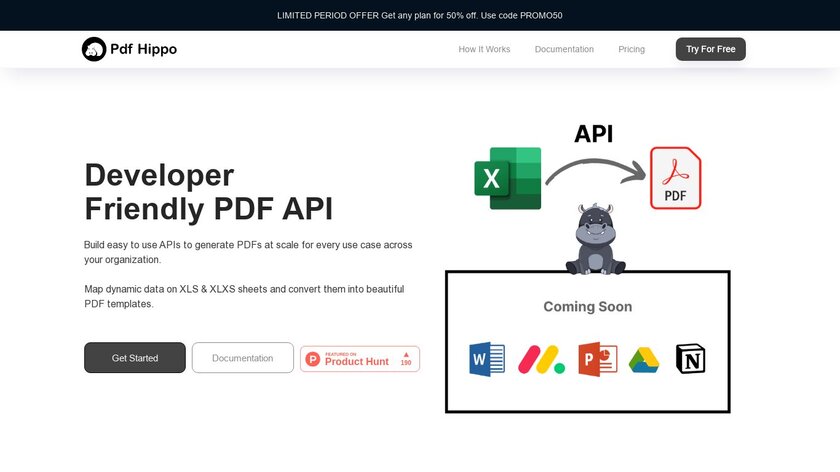Click the monday.com icon
Image resolution: width=840 pixels, height=472 pixels.
pos(542,359)
